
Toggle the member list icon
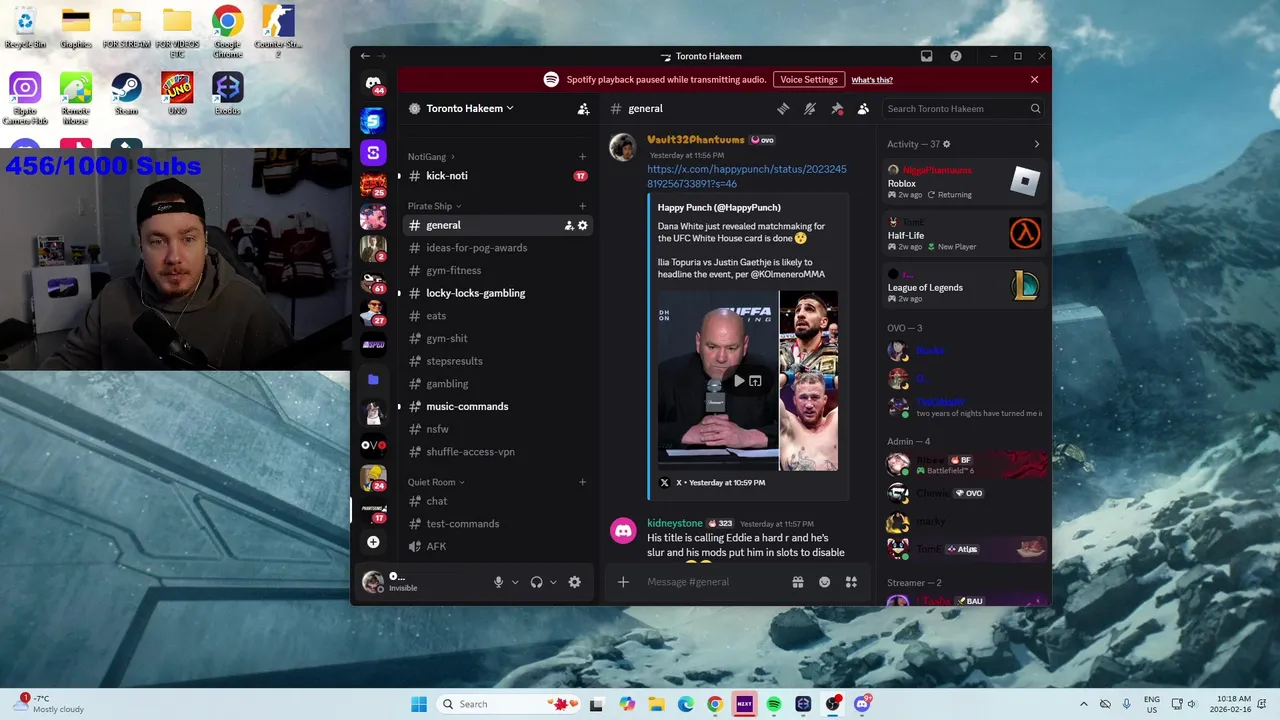tap(863, 108)
